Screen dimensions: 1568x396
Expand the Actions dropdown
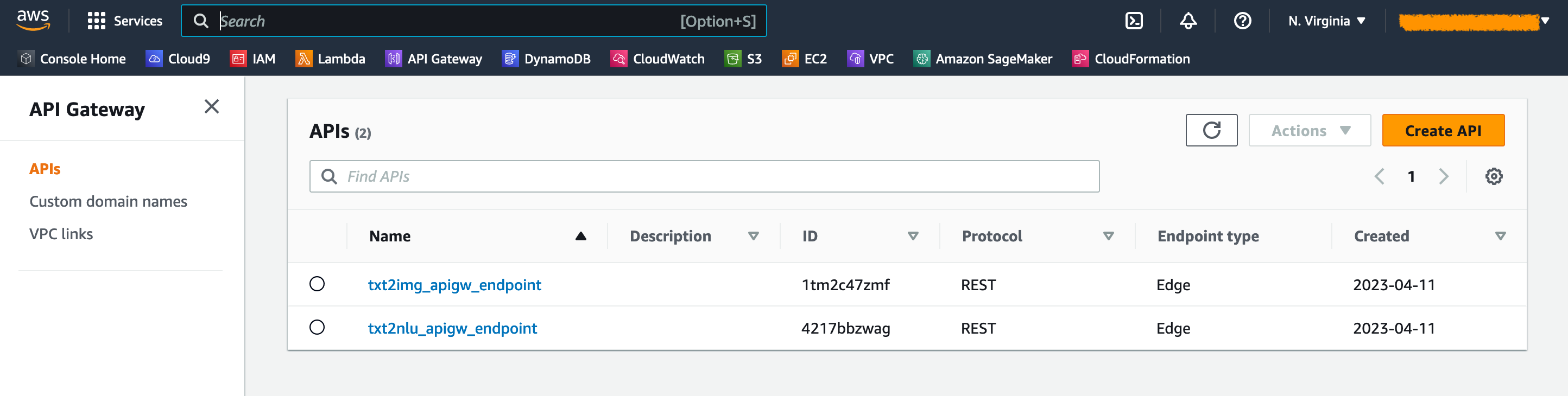click(x=1310, y=130)
